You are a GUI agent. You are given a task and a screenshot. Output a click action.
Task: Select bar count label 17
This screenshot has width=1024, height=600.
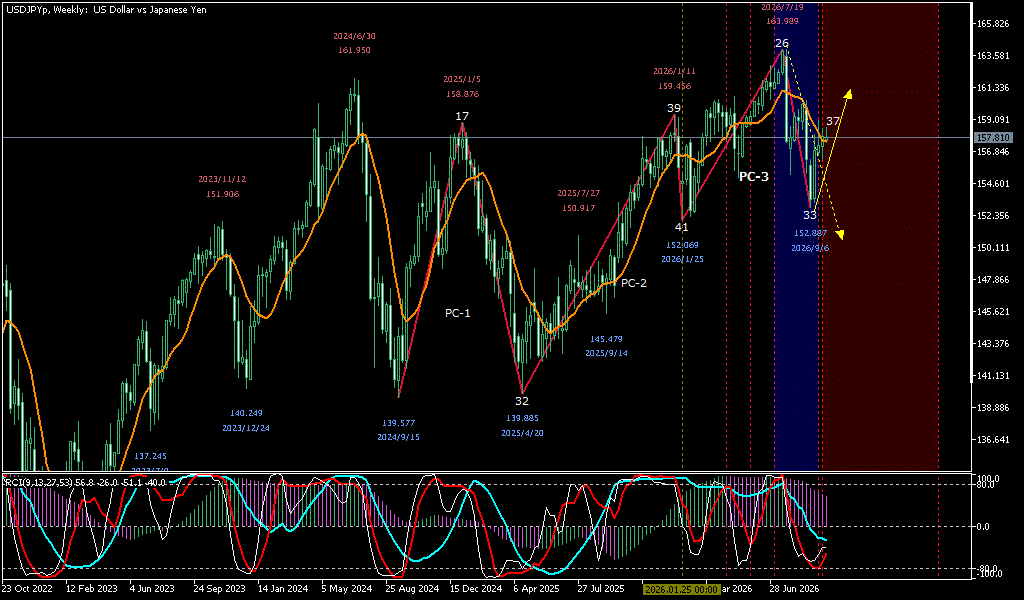[462, 116]
